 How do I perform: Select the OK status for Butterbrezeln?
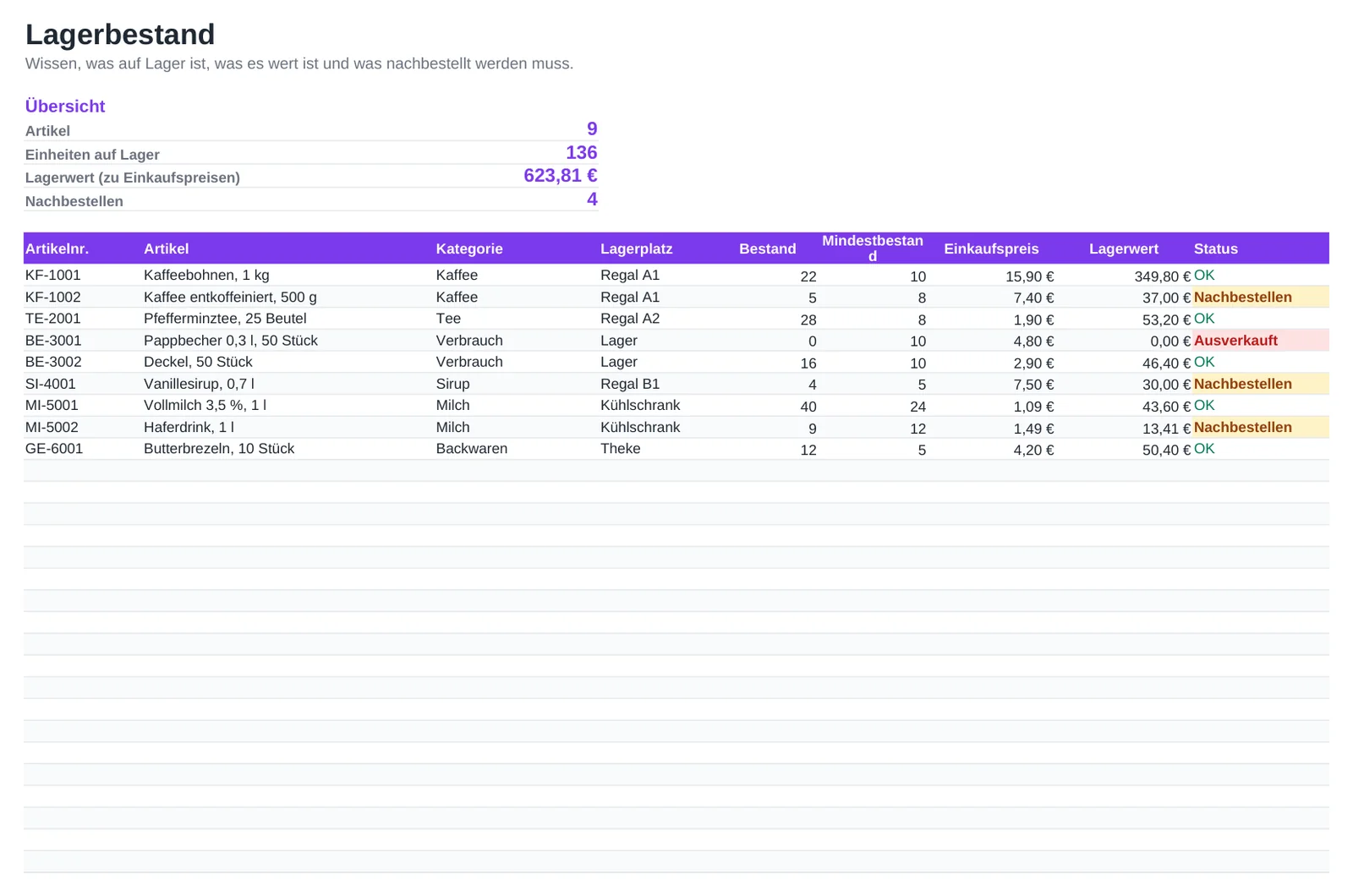[x=1204, y=449]
